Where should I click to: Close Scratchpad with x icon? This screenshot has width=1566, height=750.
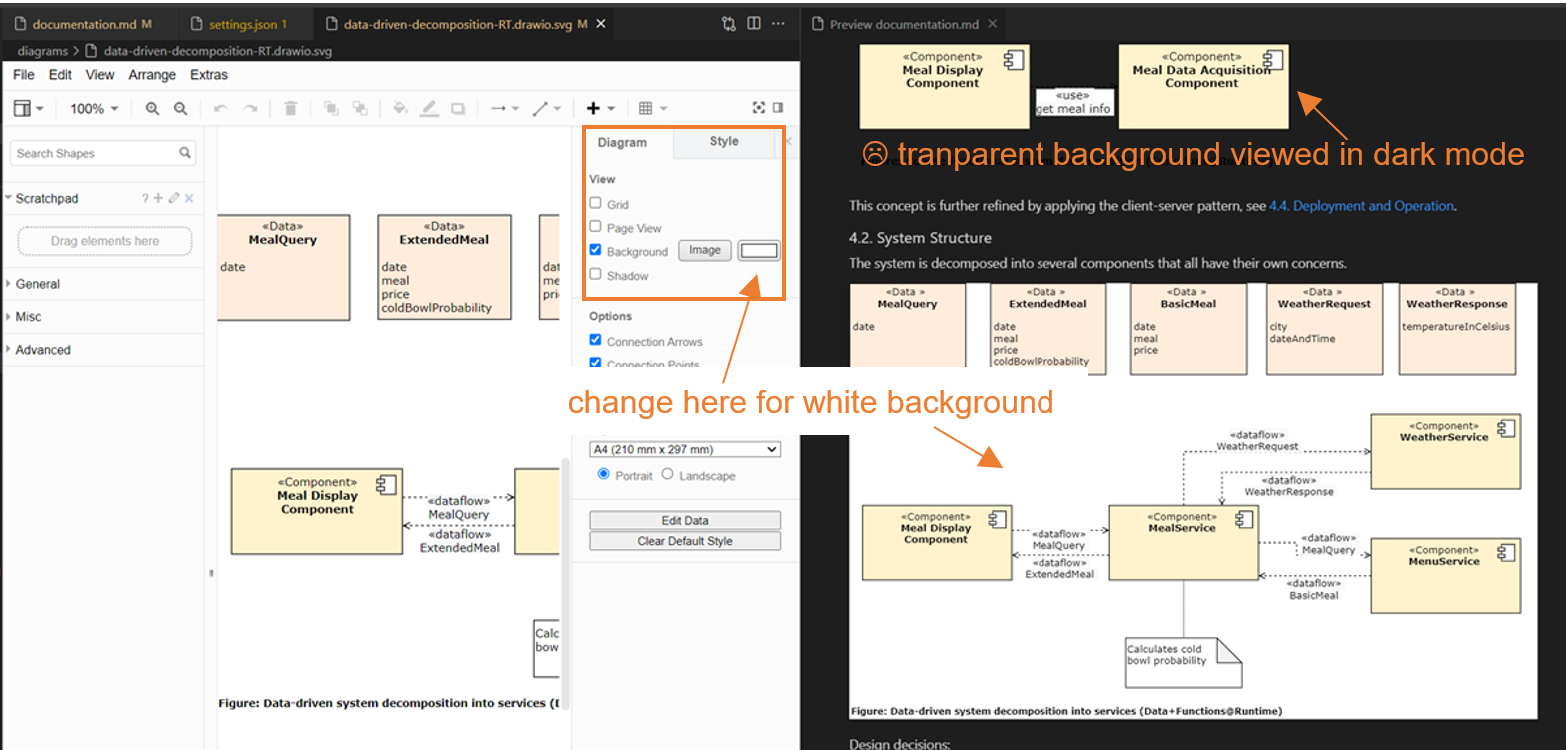click(x=189, y=199)
